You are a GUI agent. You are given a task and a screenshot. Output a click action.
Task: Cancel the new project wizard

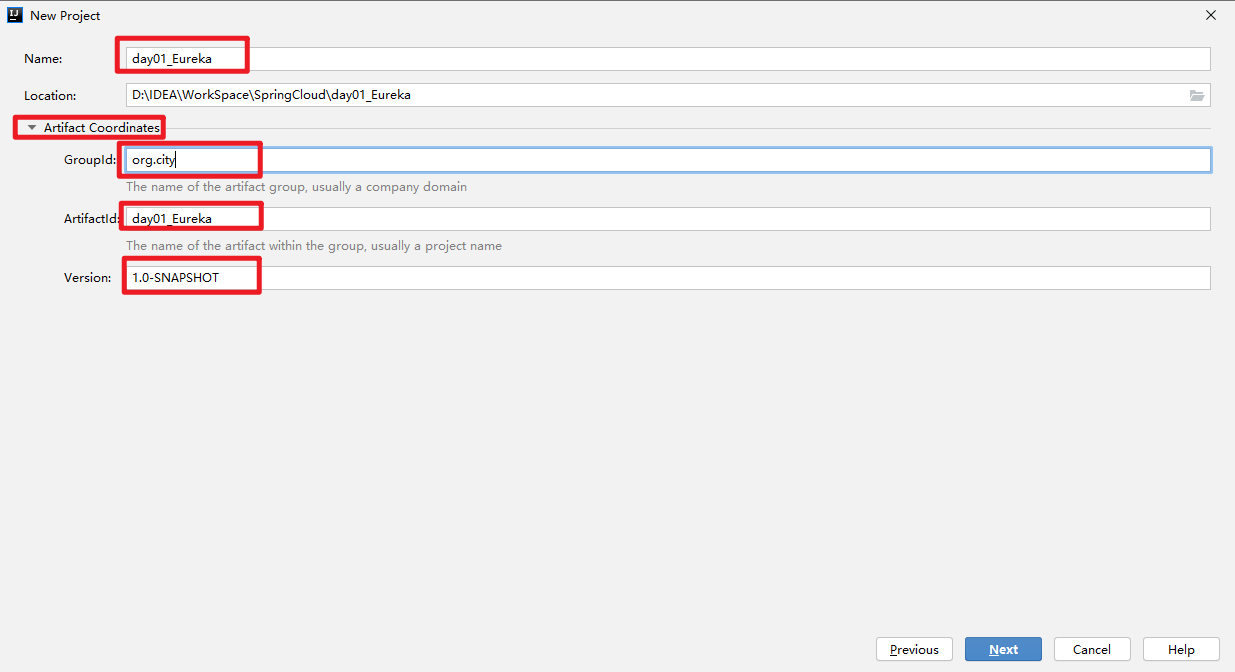1091,649
